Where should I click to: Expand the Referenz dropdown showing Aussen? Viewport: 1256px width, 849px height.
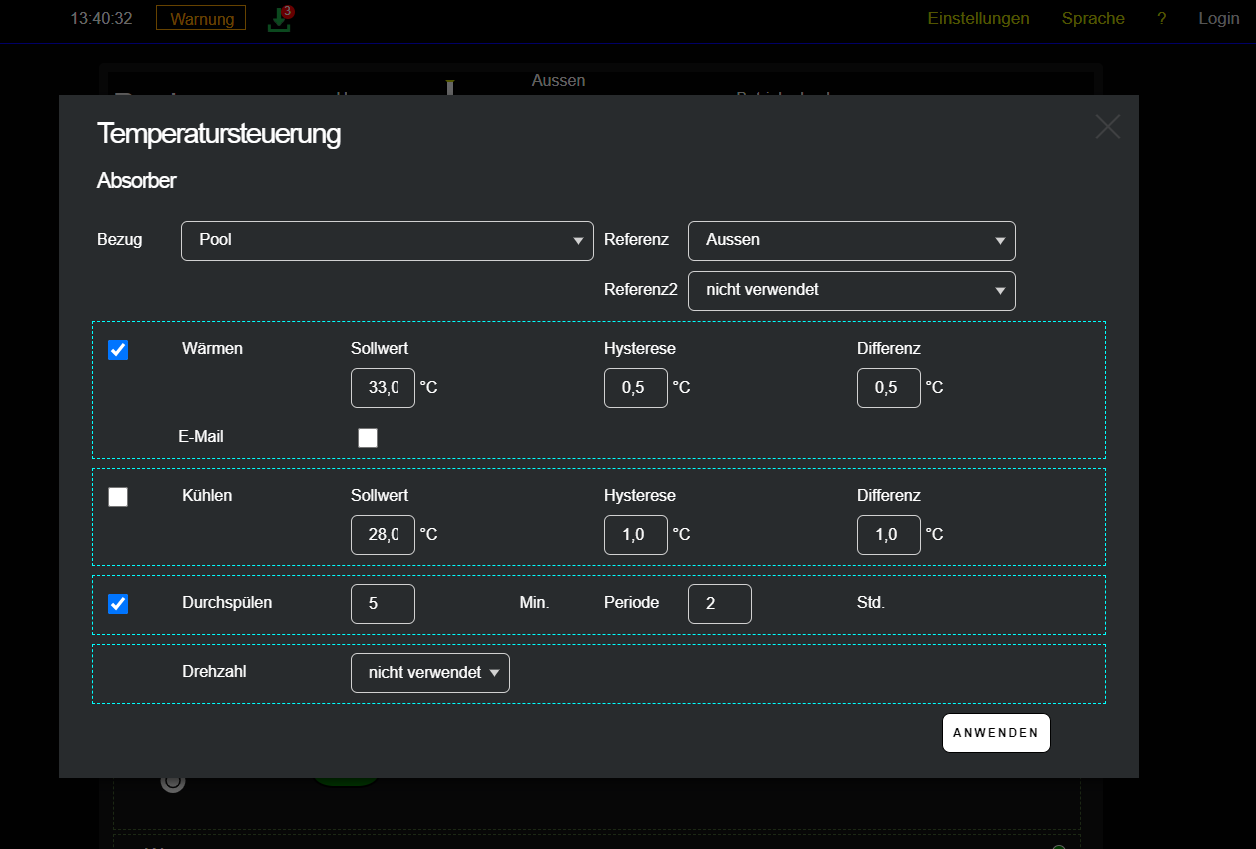pos(851,241)
